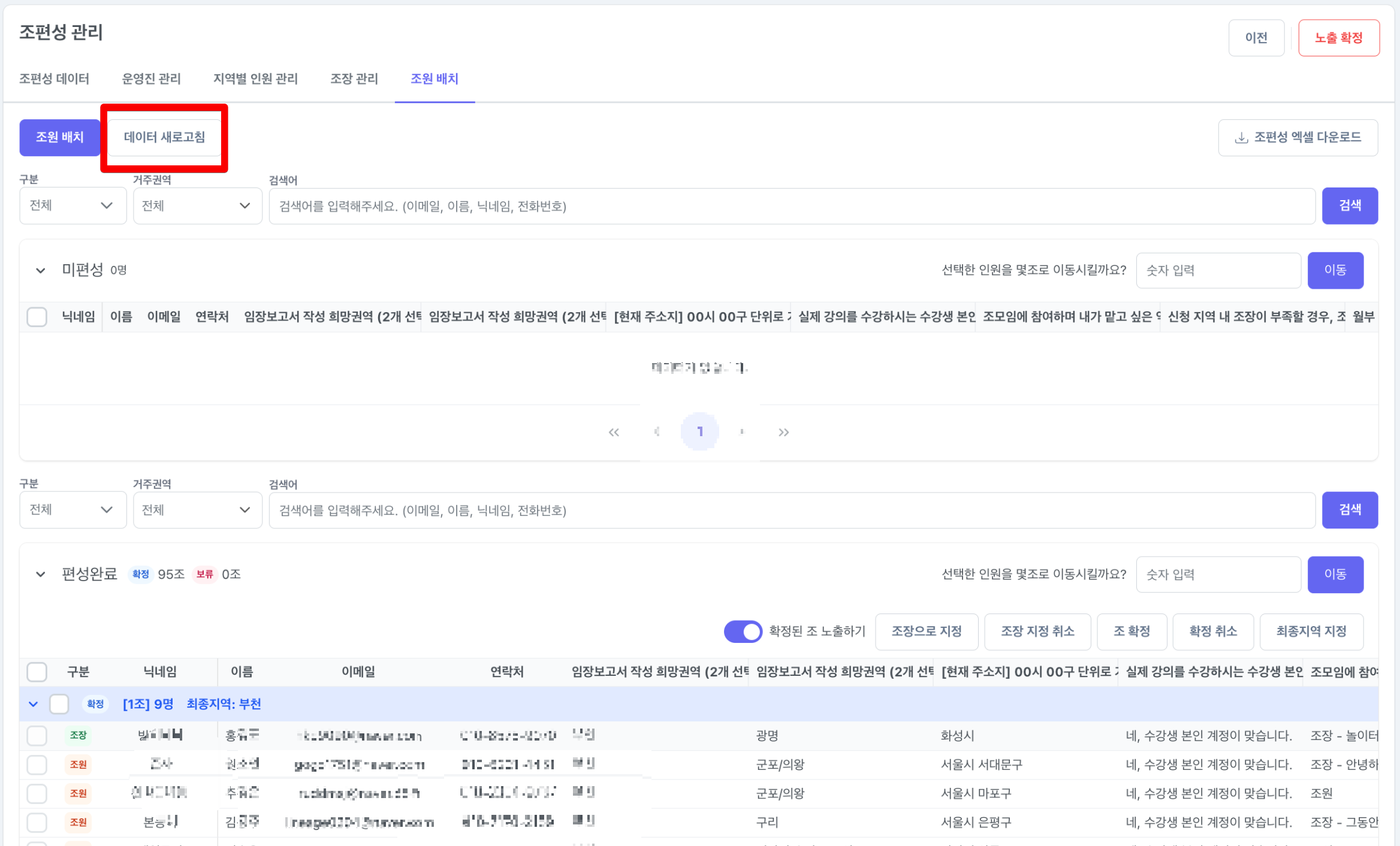The height and width of the screenshot is (846, 1400).
Task: Collapse the 미편성 section chevron
Action: (40, 270)
